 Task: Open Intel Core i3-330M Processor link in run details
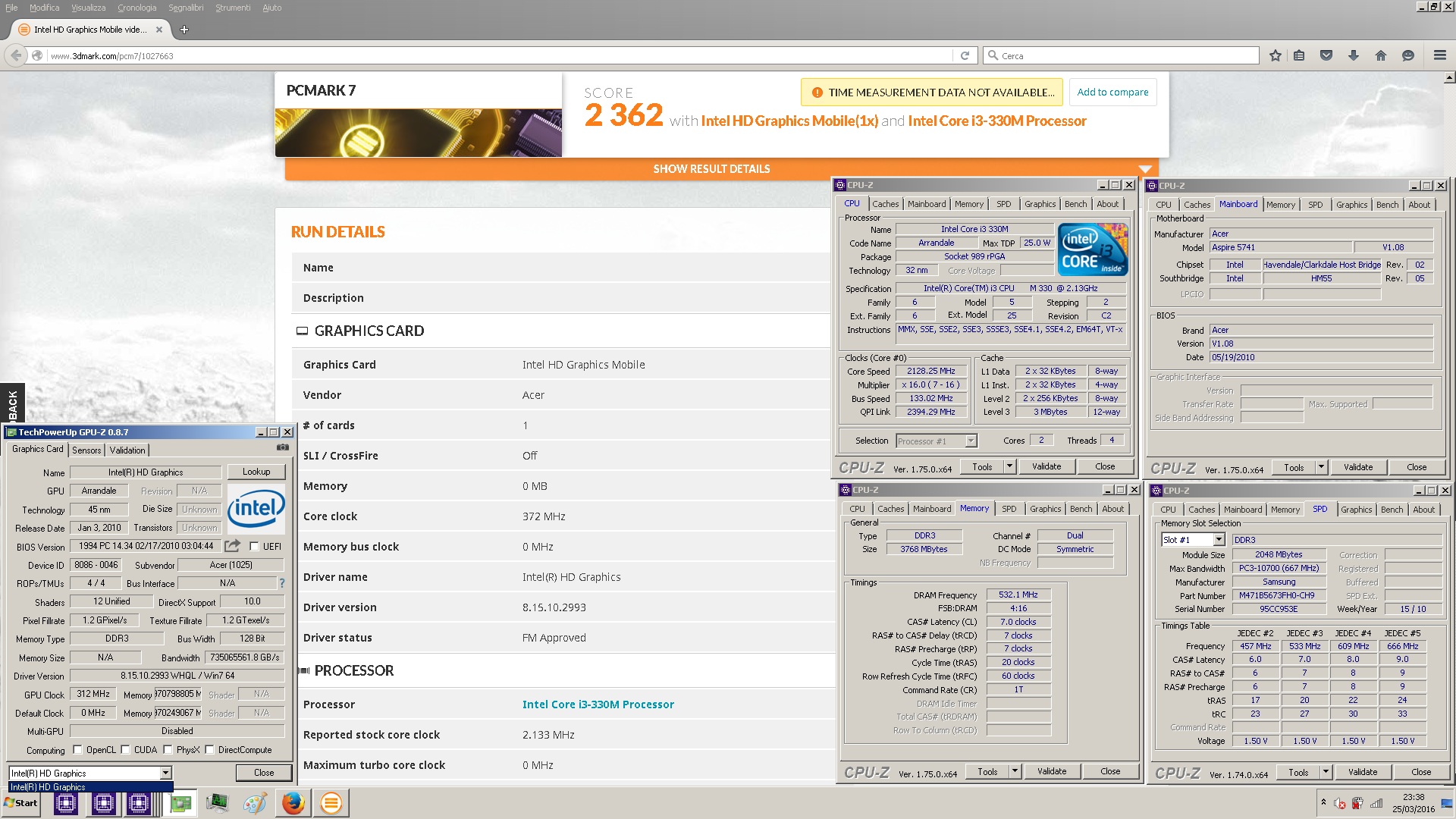click(598, 704)
